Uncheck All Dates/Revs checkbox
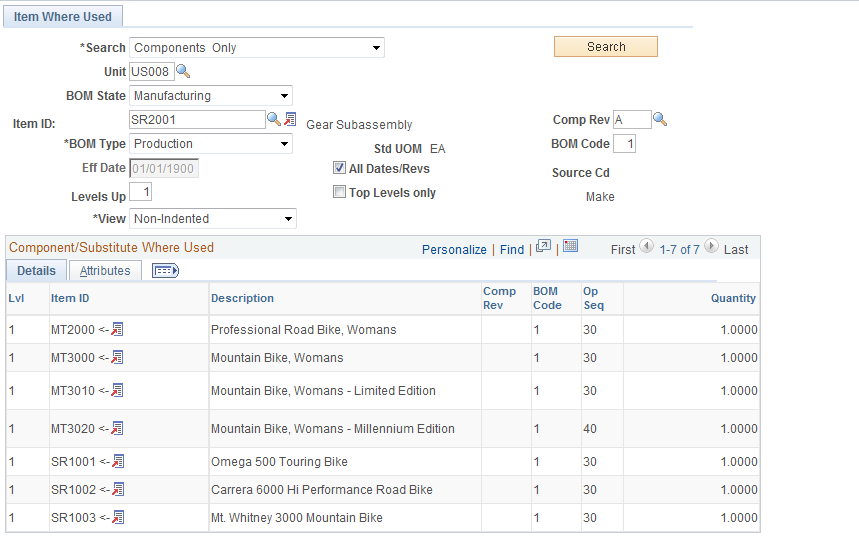Viewport: 859px width, 540px height. [339, 168]
